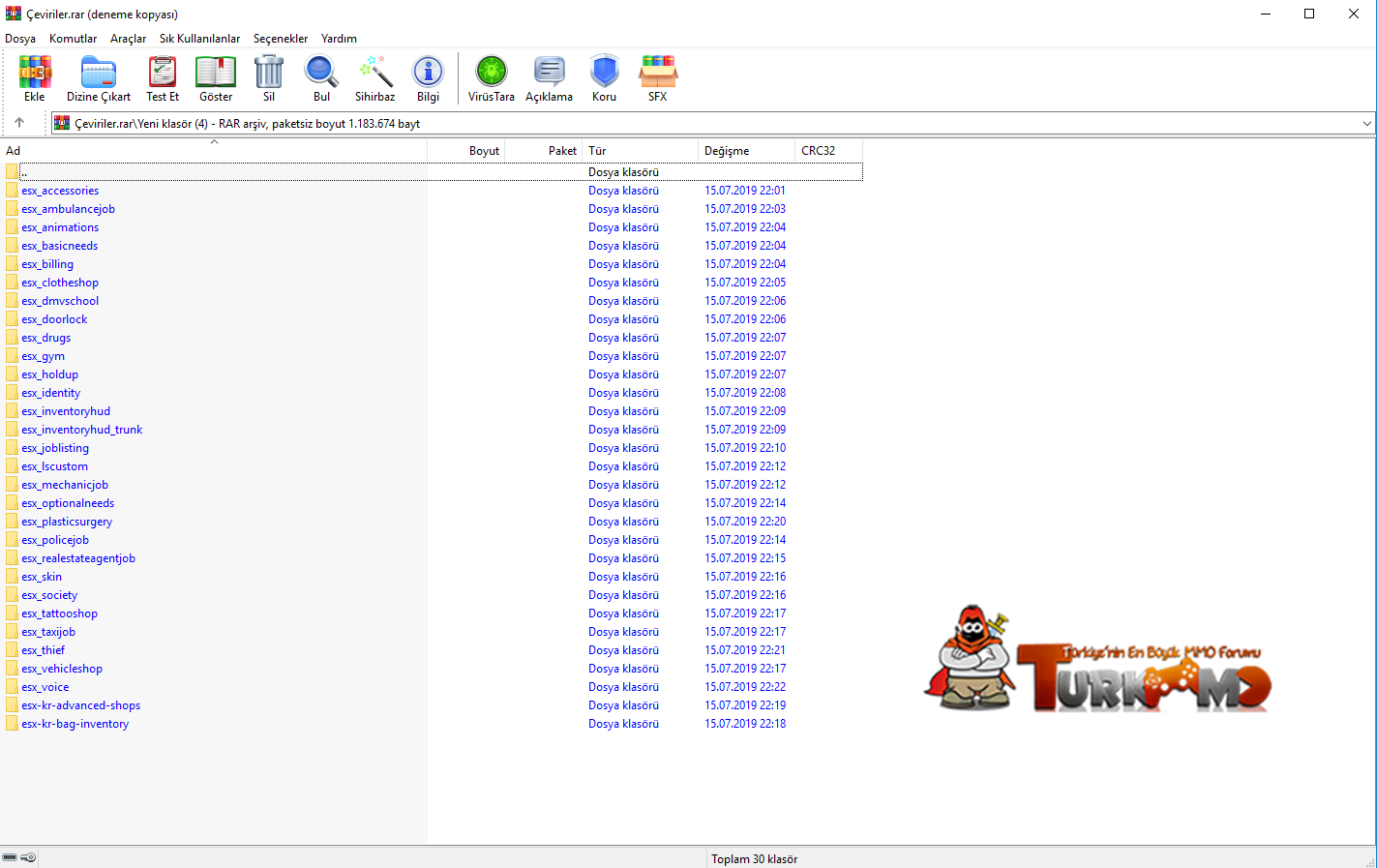The image size is (1377, 868).
Task: Run Test Et on the archive
Action: tap(163, 73)
